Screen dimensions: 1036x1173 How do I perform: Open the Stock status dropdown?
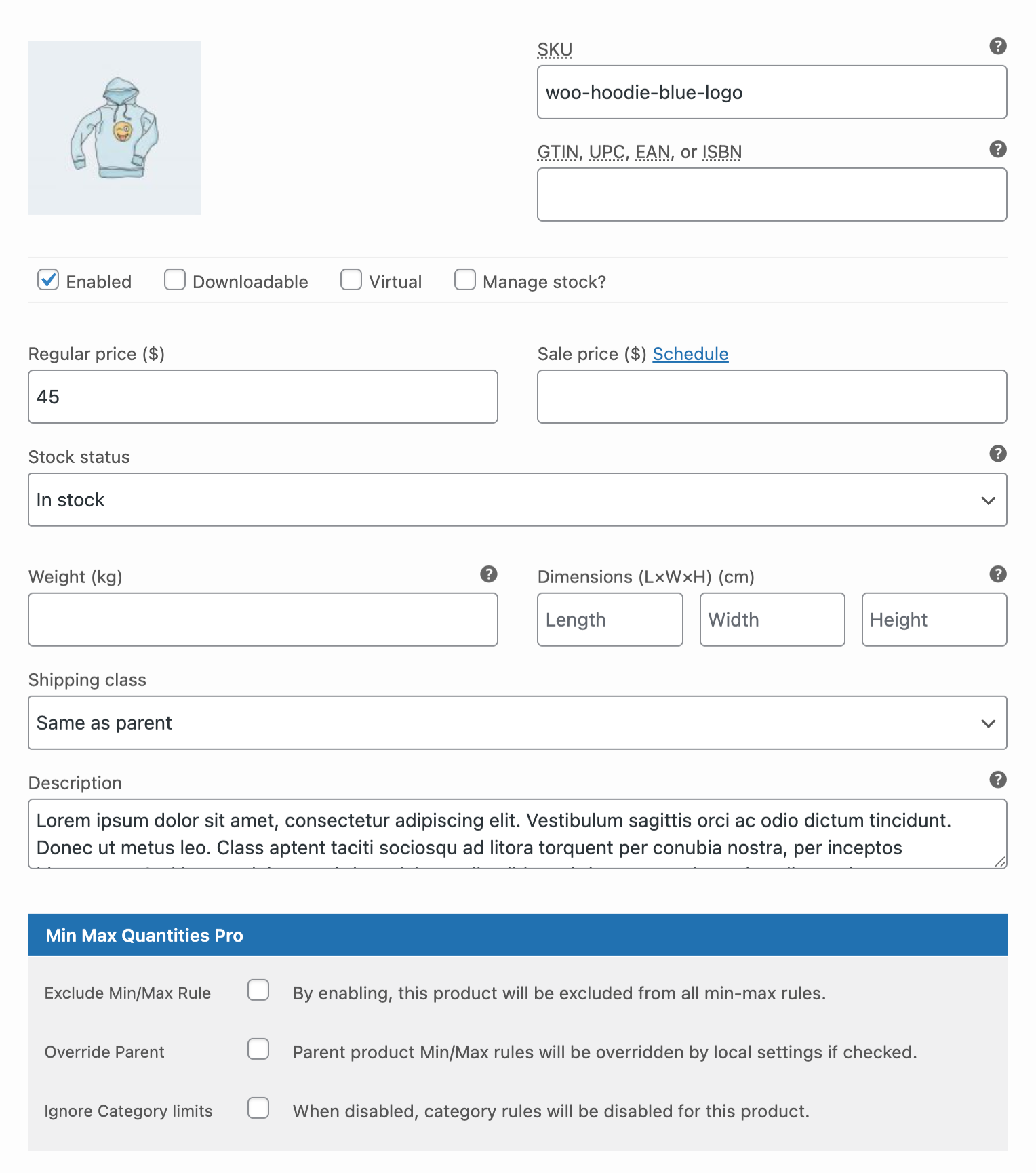pos(517,500)
